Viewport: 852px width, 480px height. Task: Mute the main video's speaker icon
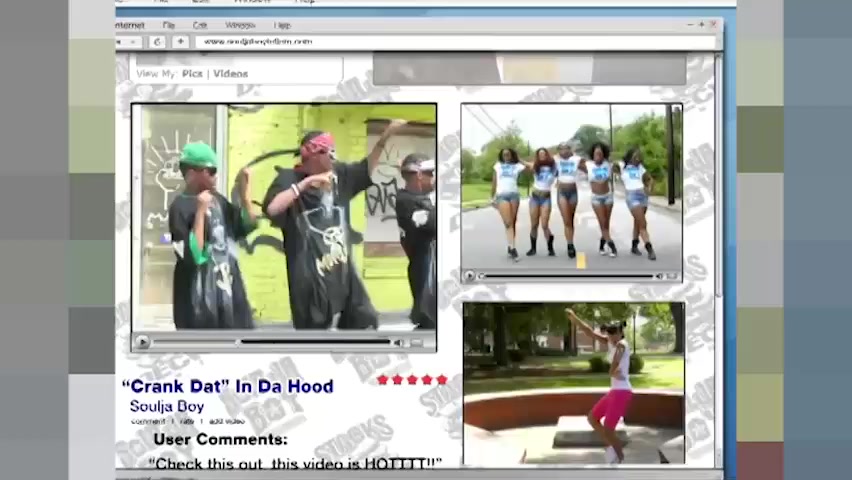tap(399, 342)
